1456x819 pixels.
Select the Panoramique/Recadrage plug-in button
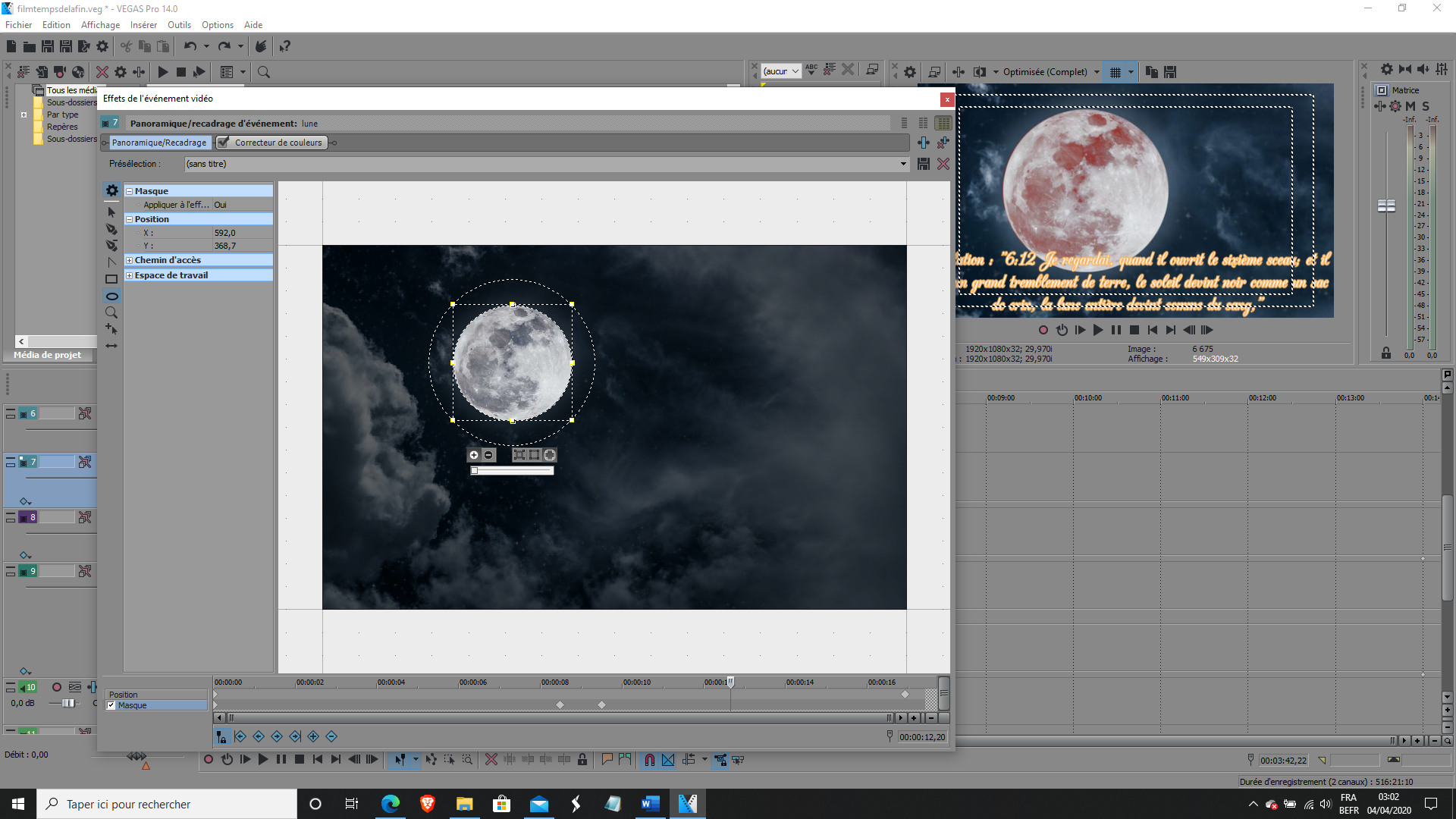click(x=159, y=143)
